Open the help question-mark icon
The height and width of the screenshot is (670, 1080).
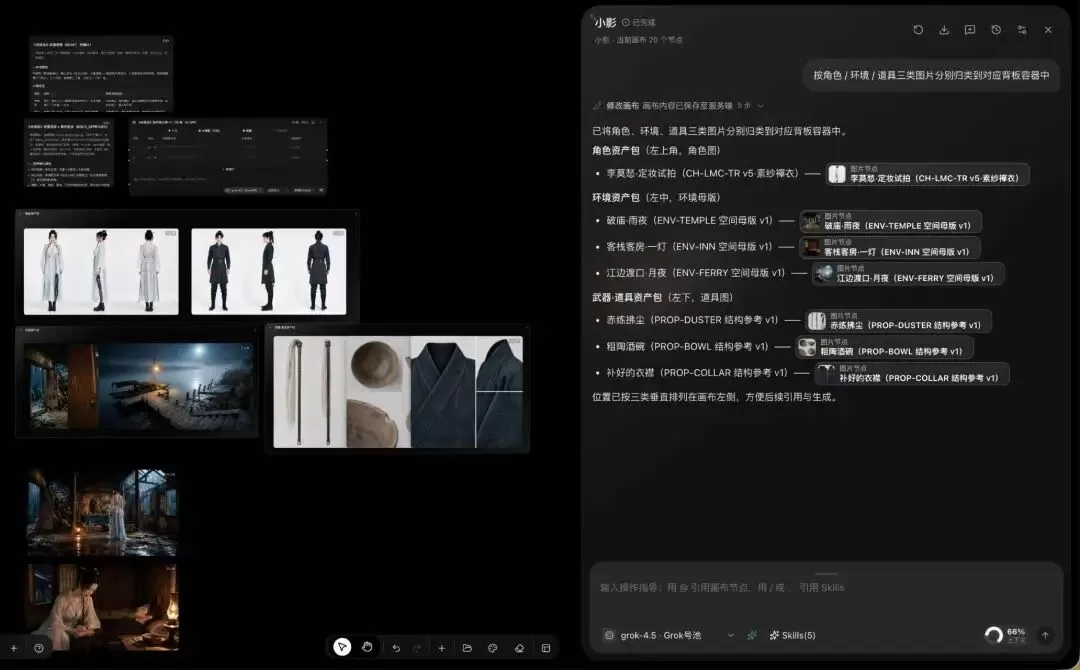click(39, 648)
